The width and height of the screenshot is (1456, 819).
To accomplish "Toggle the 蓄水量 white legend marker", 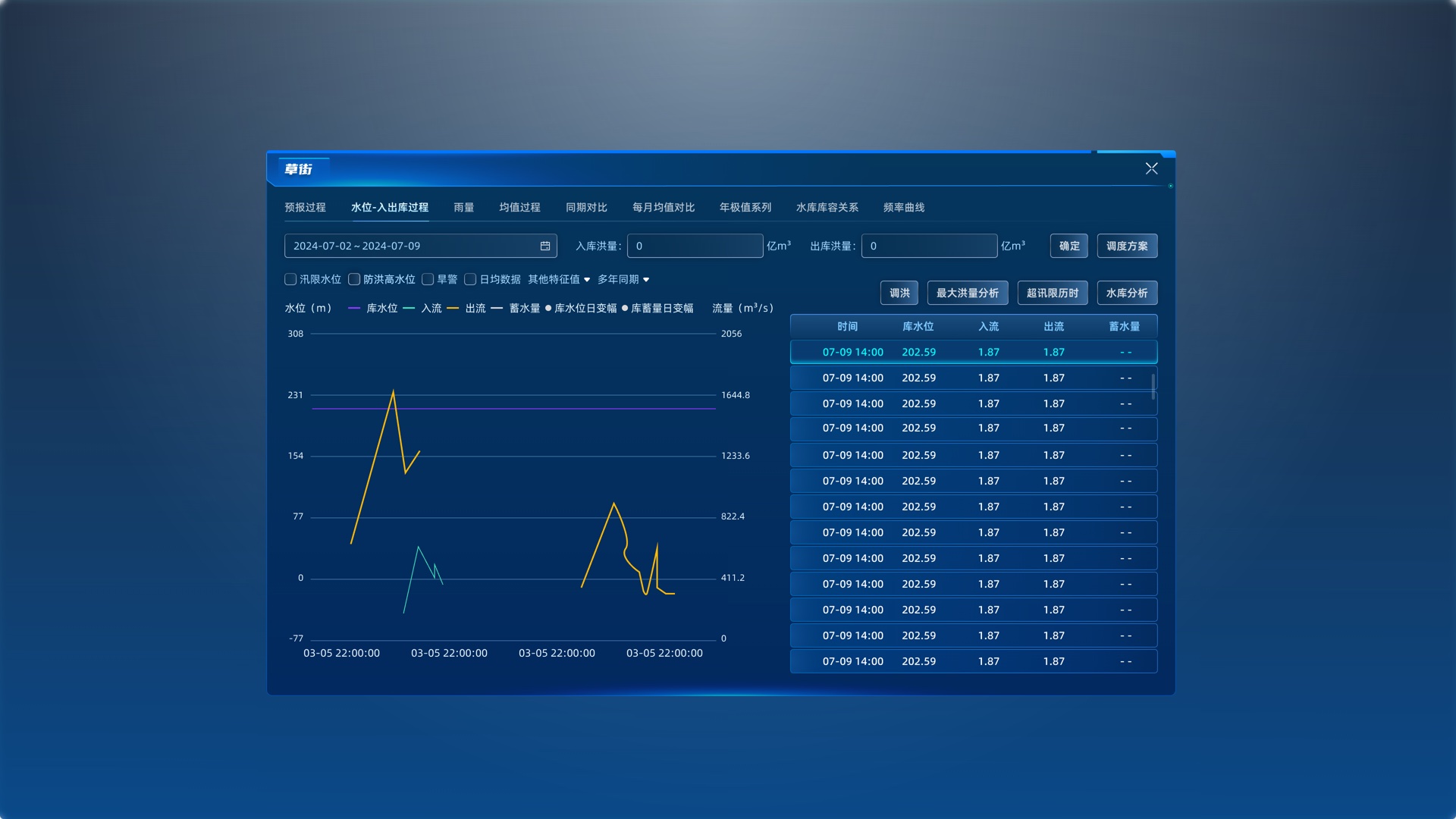I will tap(497, 309).
